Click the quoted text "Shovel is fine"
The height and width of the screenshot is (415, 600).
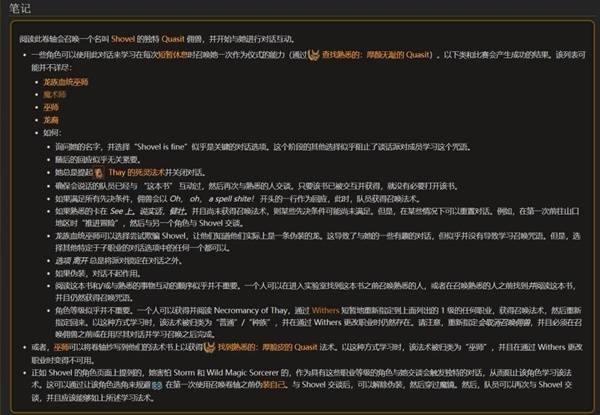[160, 147]
